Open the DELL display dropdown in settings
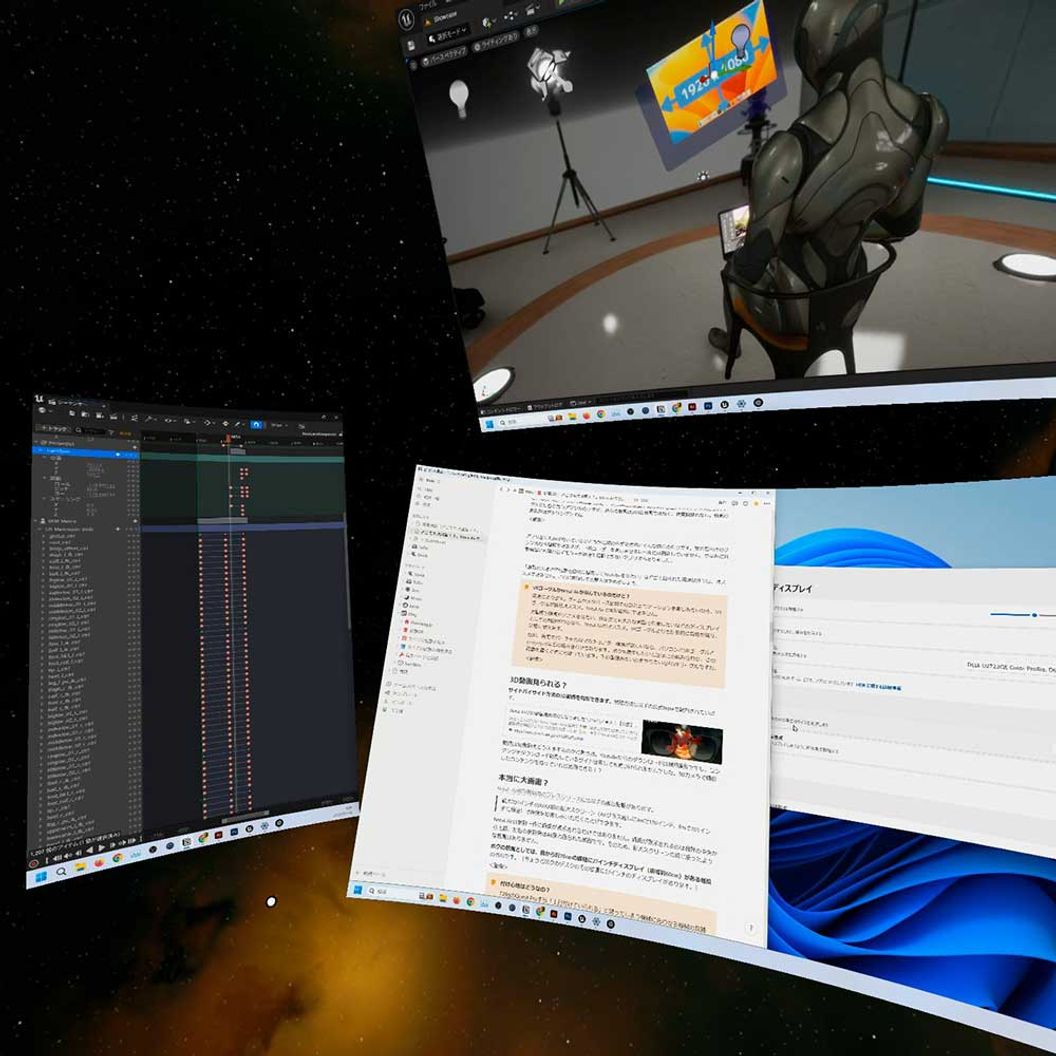Screen dimensions: 1056x1056 point(1010,667)
